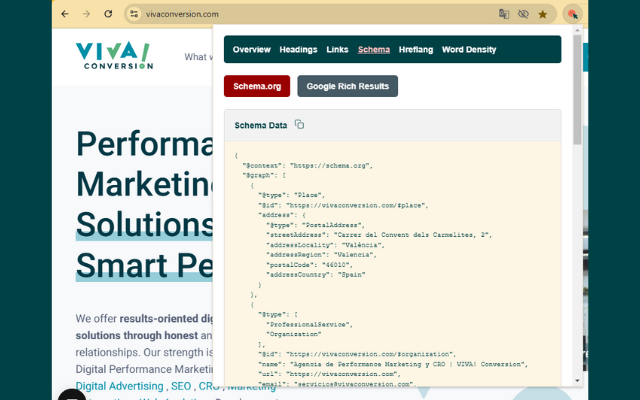Select the Schema tab

[x=374, y=49]
